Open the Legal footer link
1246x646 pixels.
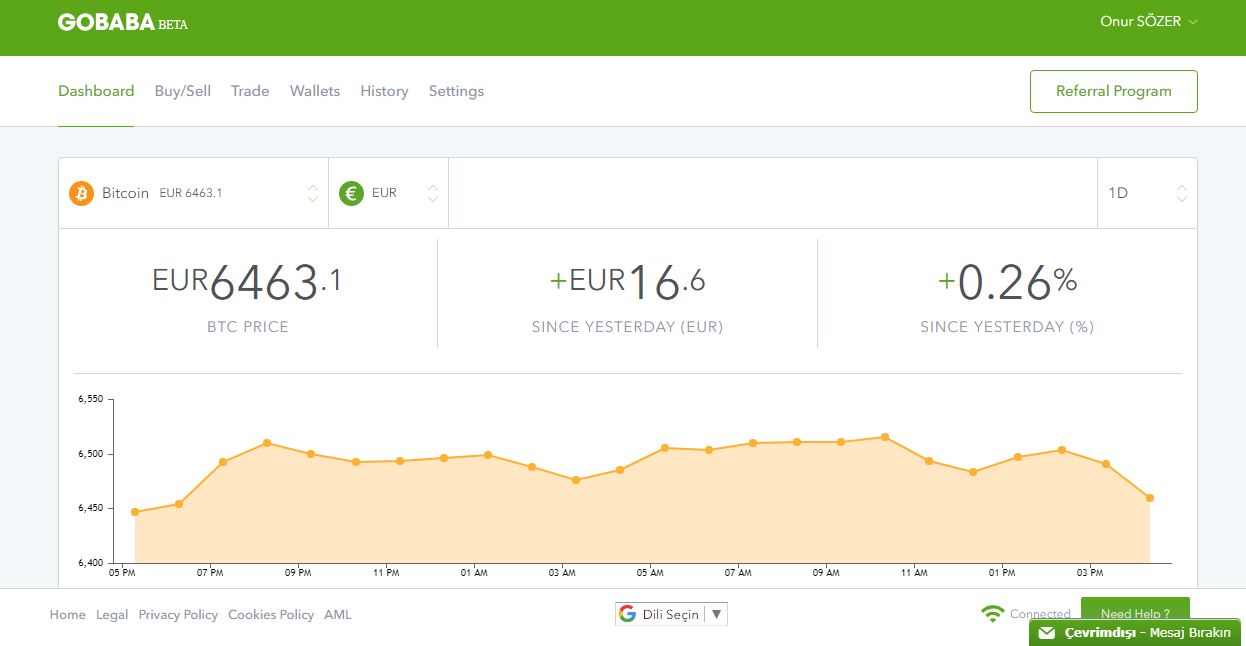click(112, 615)
